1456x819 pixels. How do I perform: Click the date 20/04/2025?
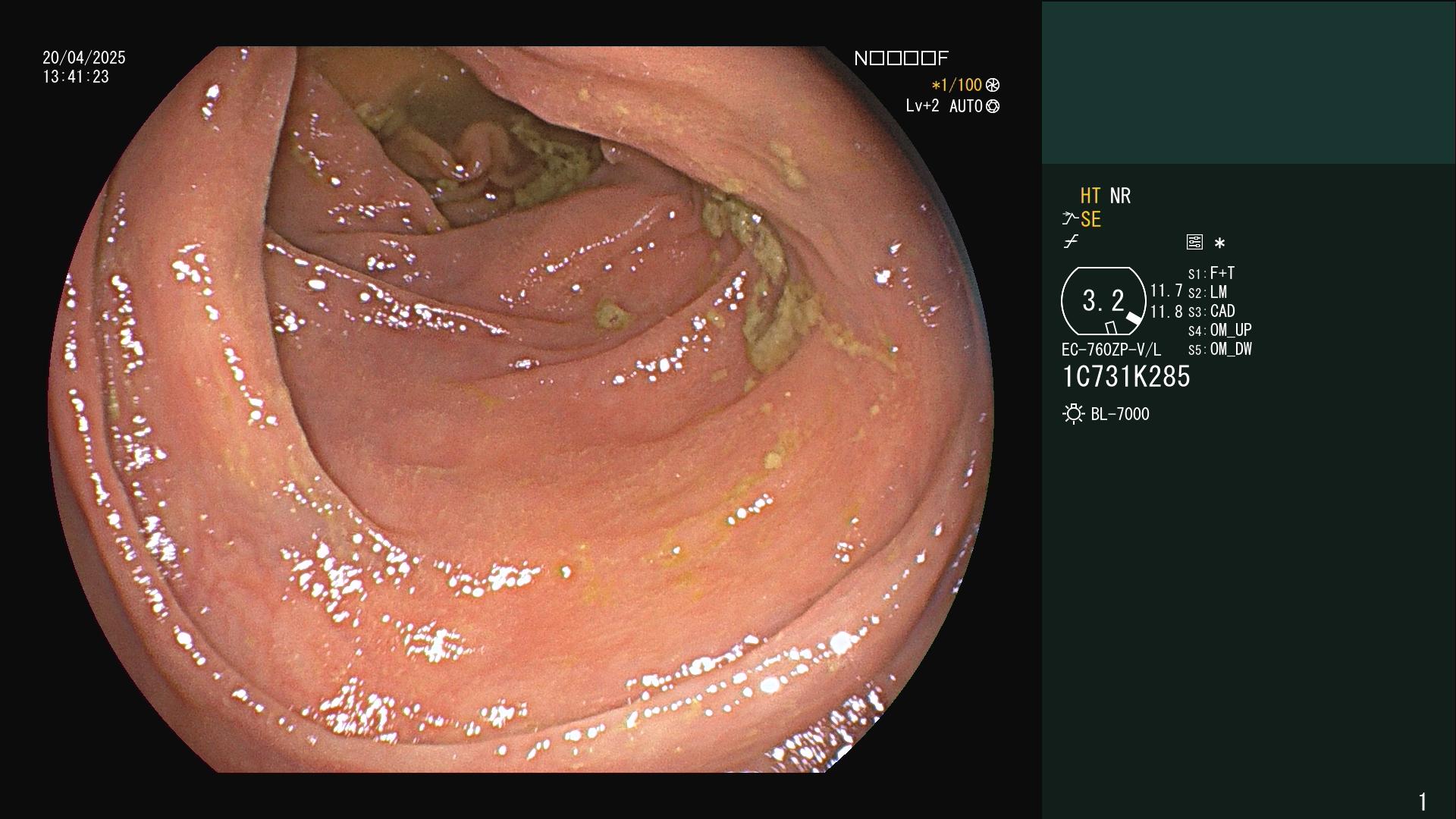pos(84,58)
